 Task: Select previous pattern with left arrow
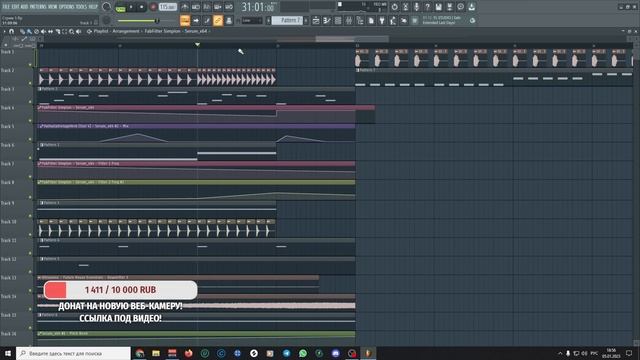tap(269, 20)
